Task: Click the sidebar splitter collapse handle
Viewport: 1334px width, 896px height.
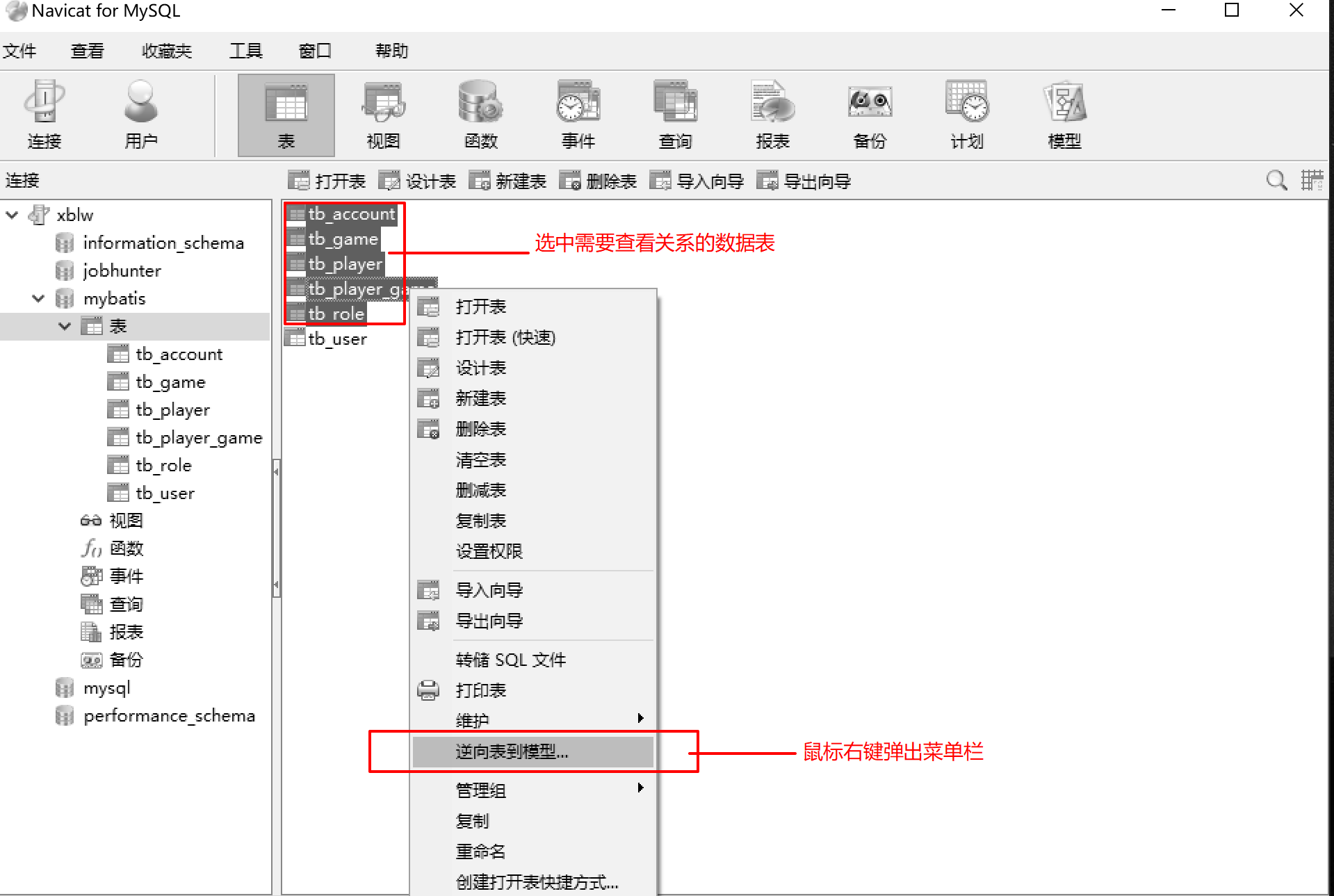Action: [276, 528]
